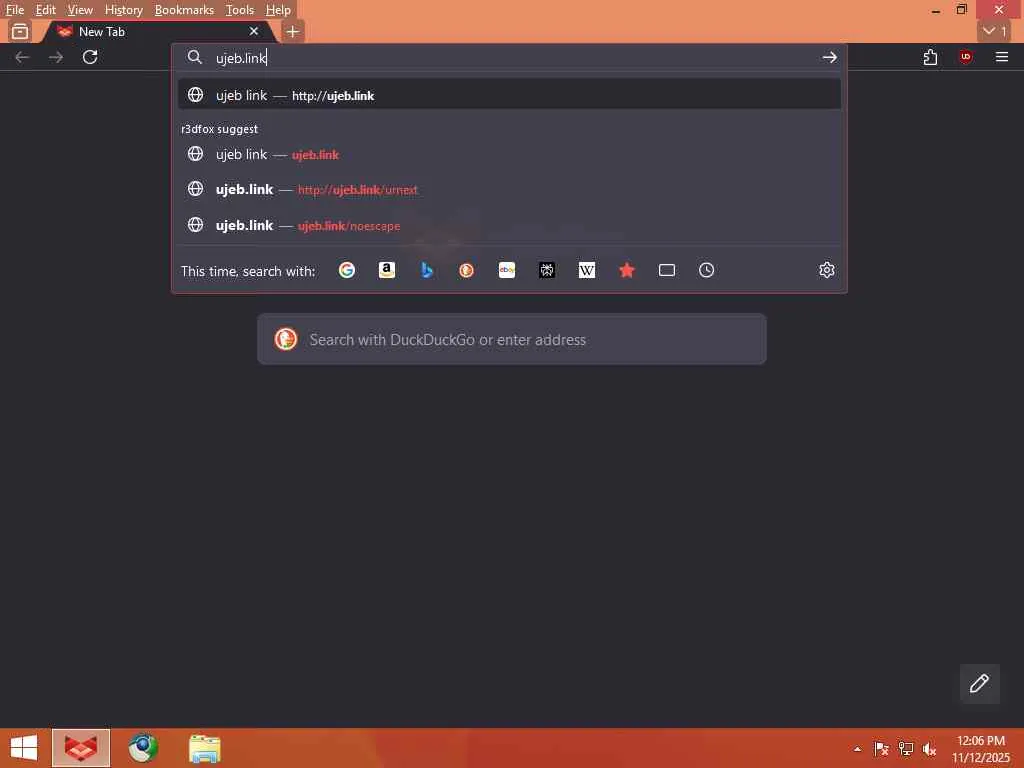Open network status tray icon
Screen dimensions: 1024x768
click(906, 749)
